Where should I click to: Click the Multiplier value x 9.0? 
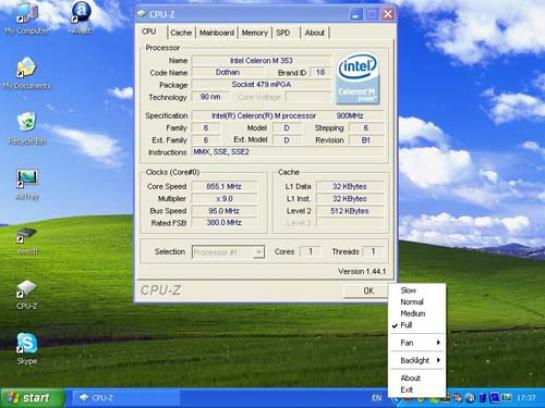(x=224, y=199)
